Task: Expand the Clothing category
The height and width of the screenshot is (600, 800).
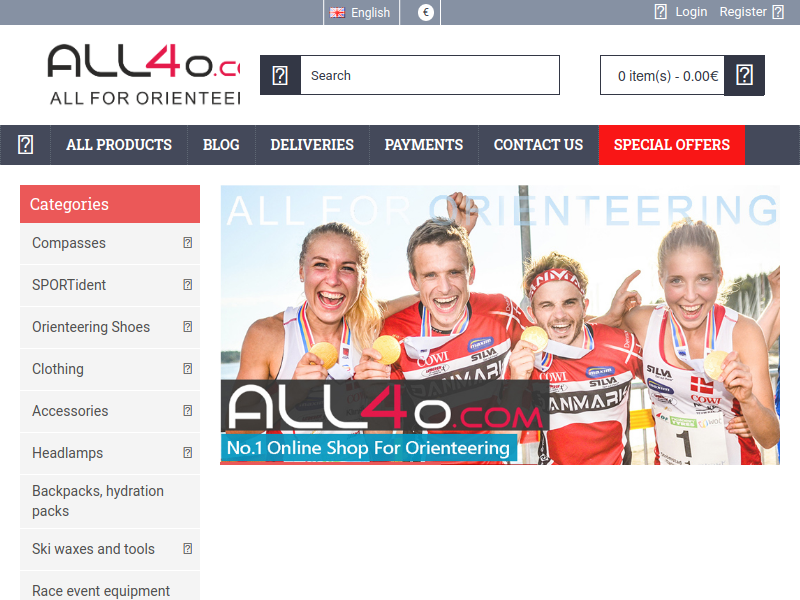Action: 188,369
